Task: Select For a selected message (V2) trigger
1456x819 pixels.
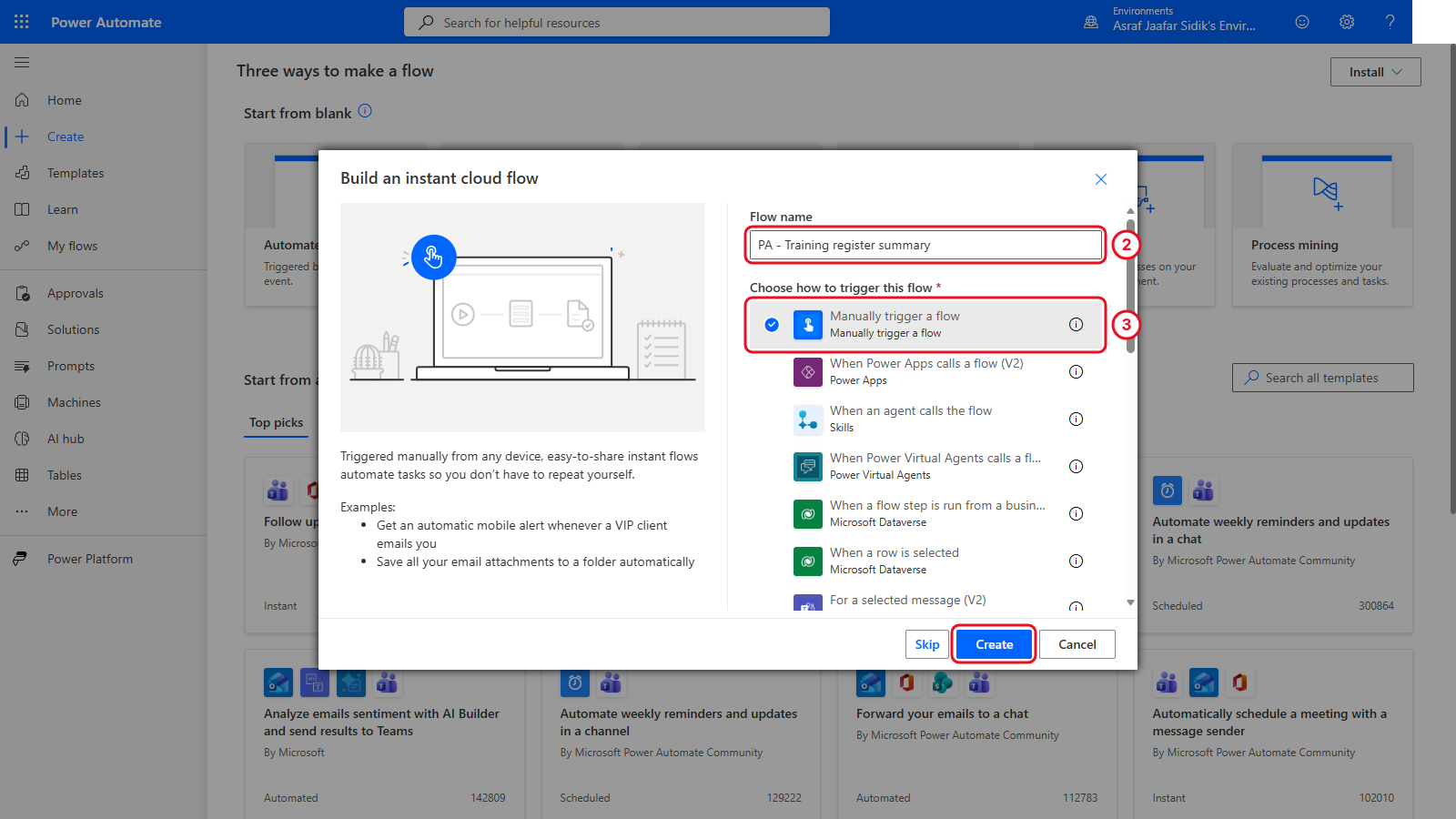Action: 926,601
